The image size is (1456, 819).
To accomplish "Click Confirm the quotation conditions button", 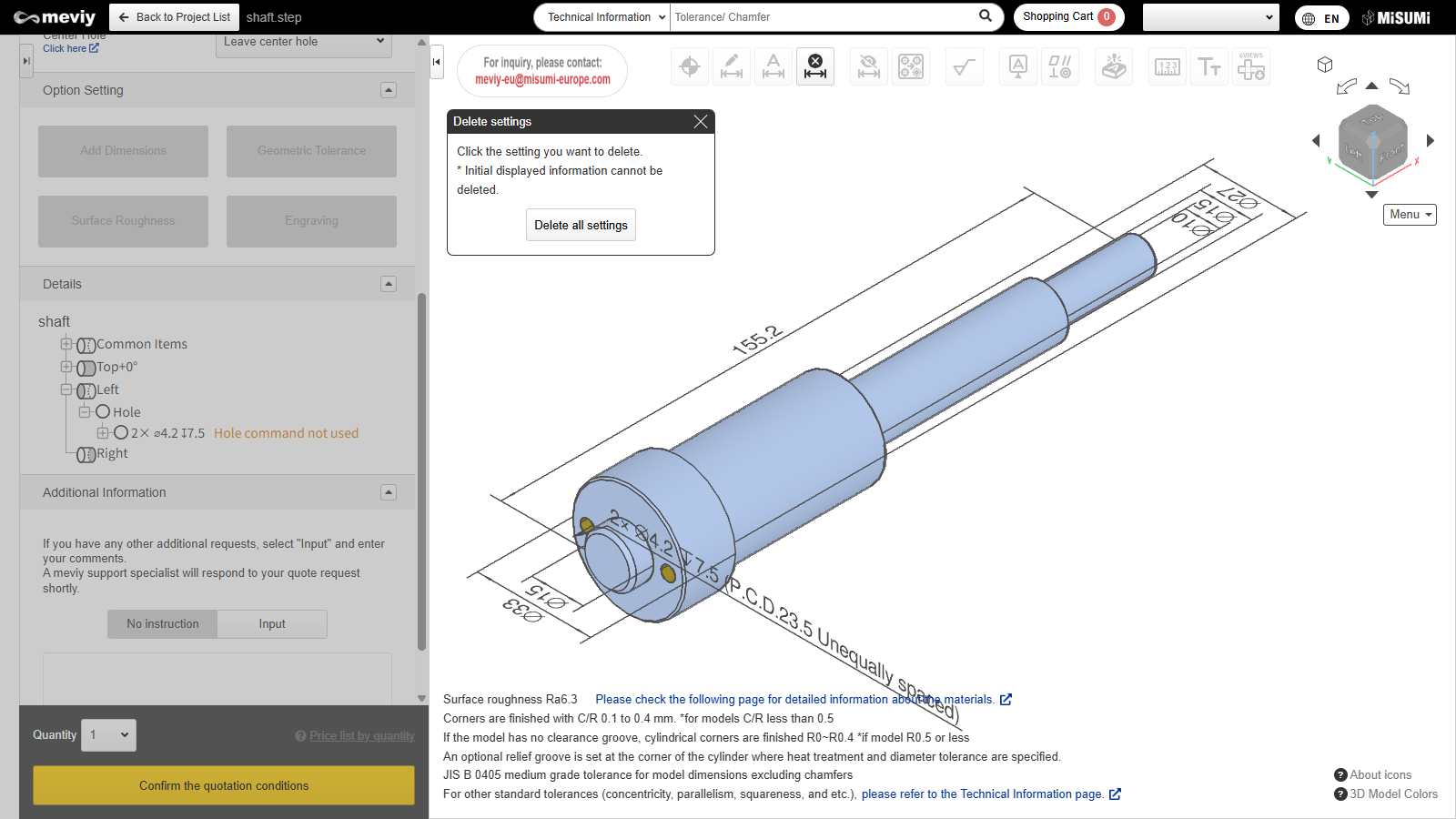I will point(224,785).
